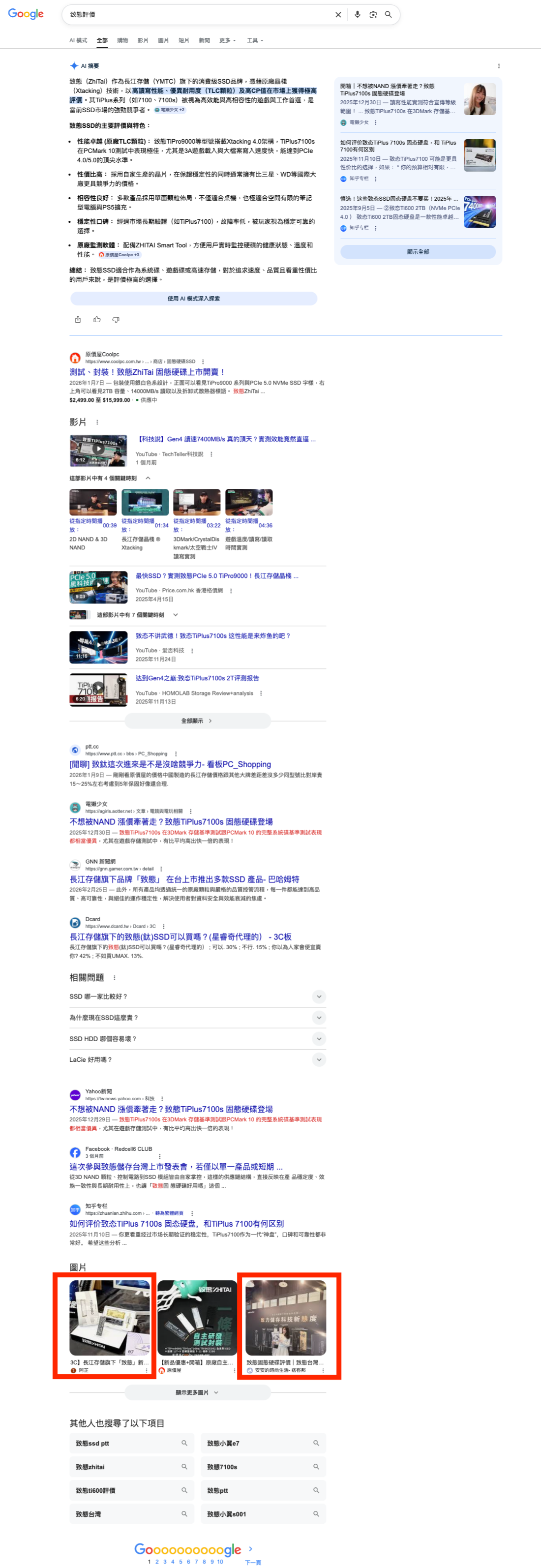
Task: Open options for Dcard result
Action: coord(164,927)
